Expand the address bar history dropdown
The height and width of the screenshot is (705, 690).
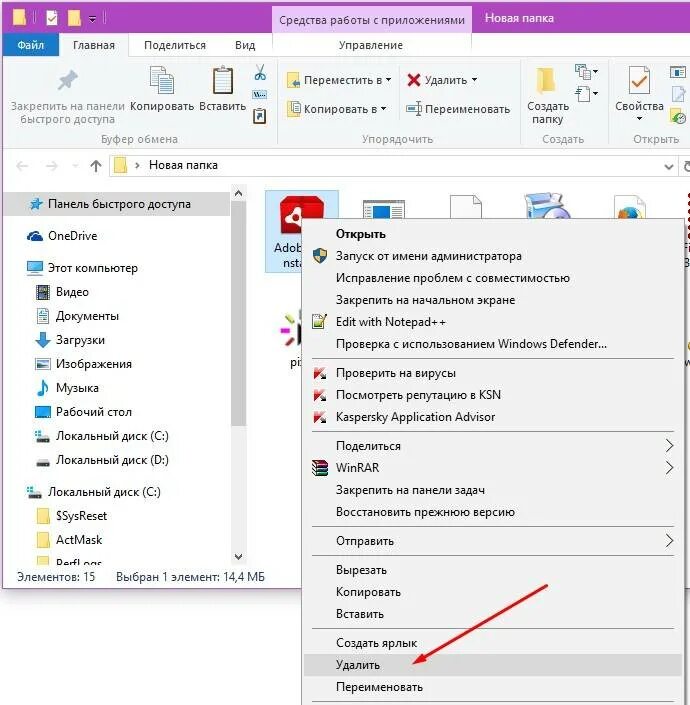pos(668,167)
